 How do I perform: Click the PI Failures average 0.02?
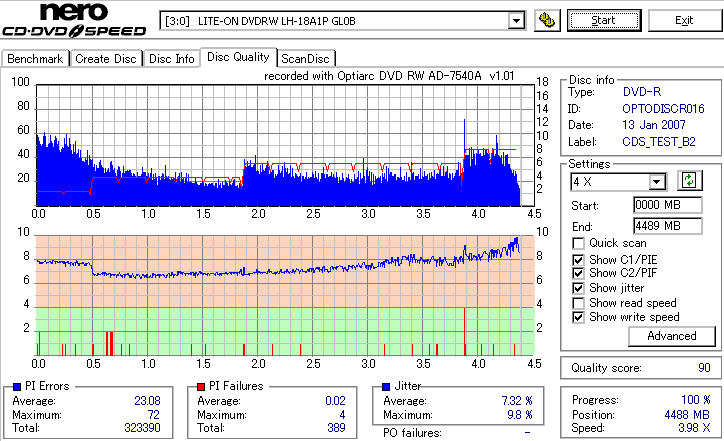tap(335, 401)
